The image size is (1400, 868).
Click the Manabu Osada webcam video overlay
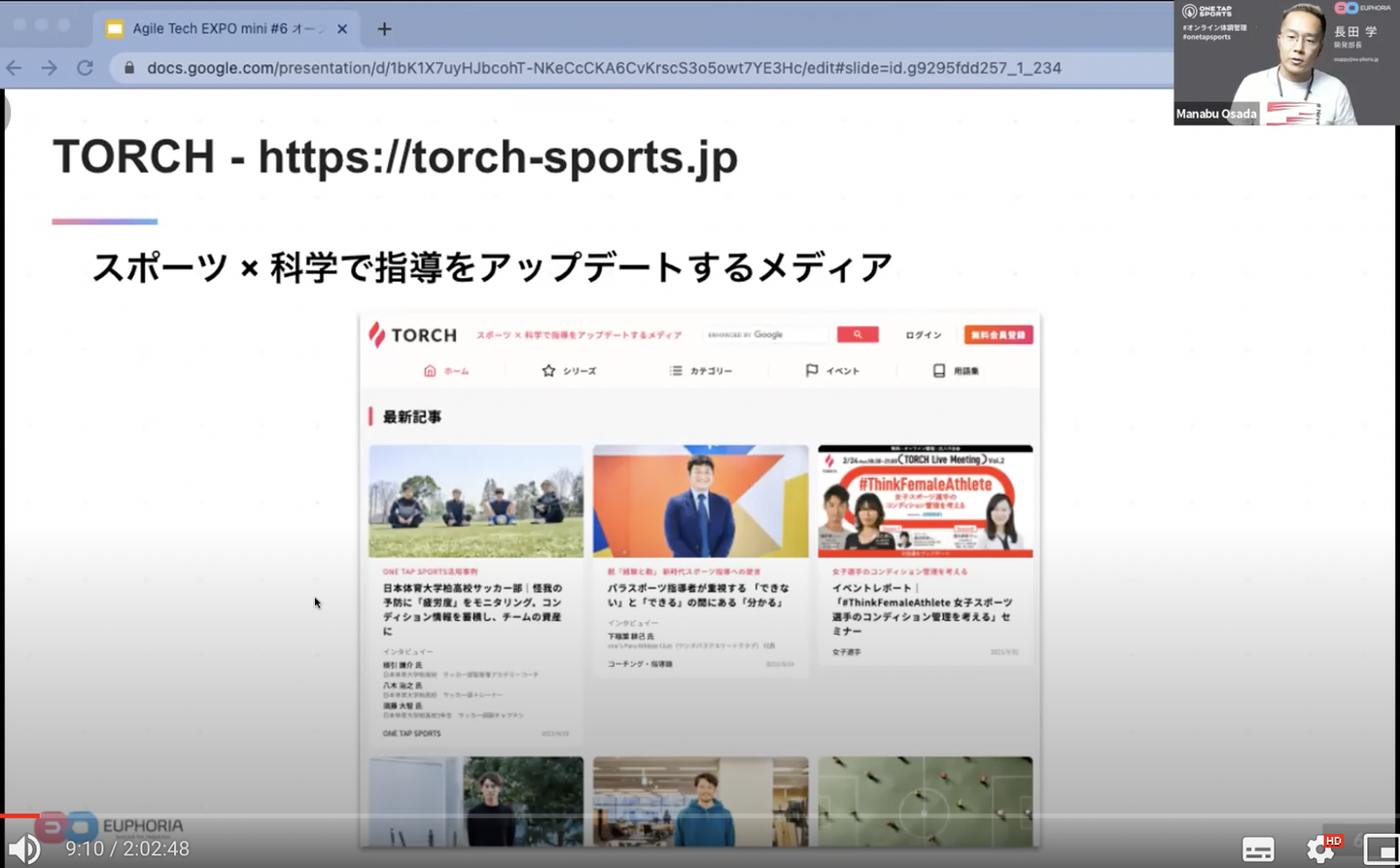coord(1286,63)
